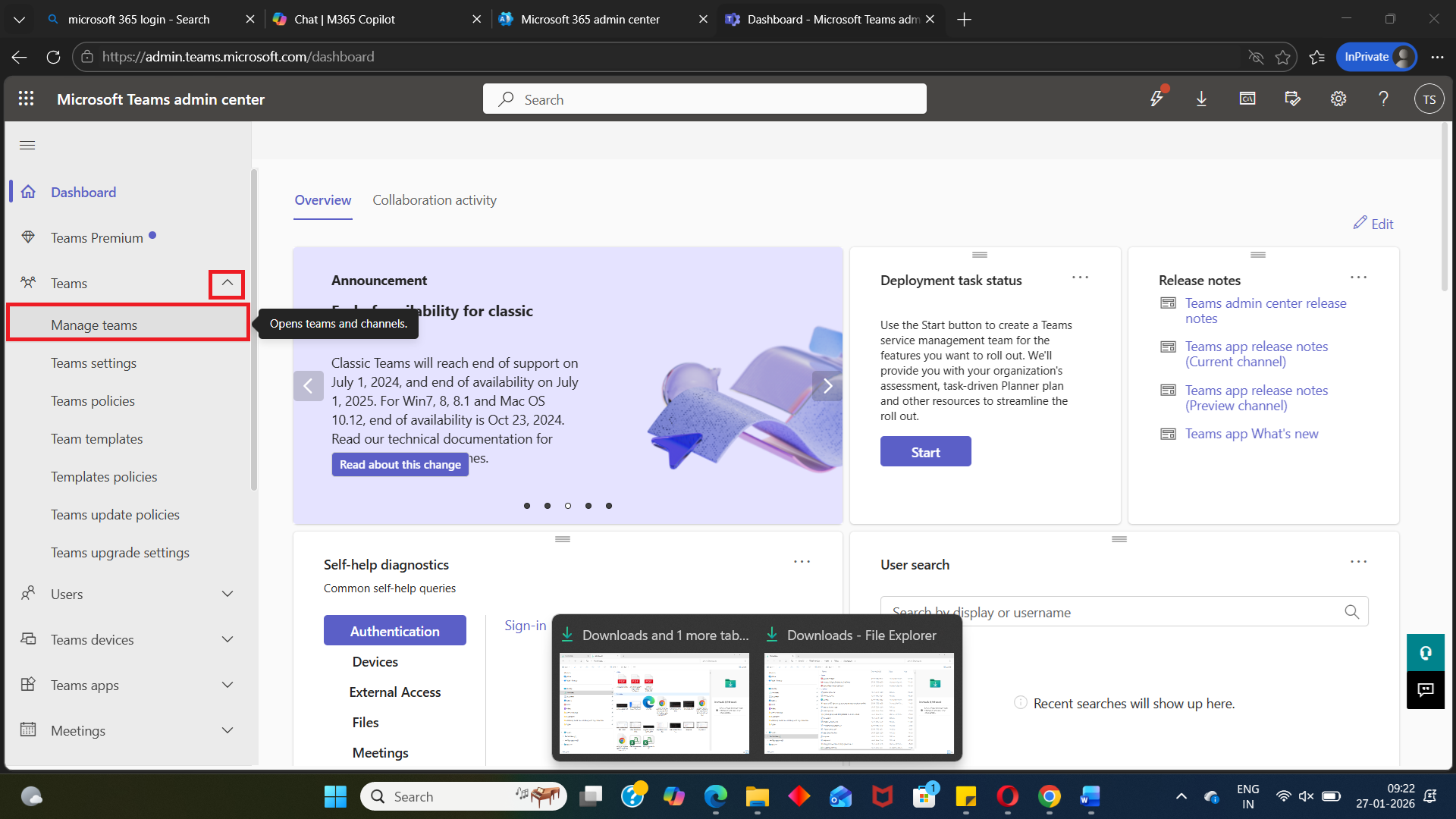Screen dimensions: 1456x819
Task: Open the Planner tasks icon in top bar
Action: [1293, 99]
